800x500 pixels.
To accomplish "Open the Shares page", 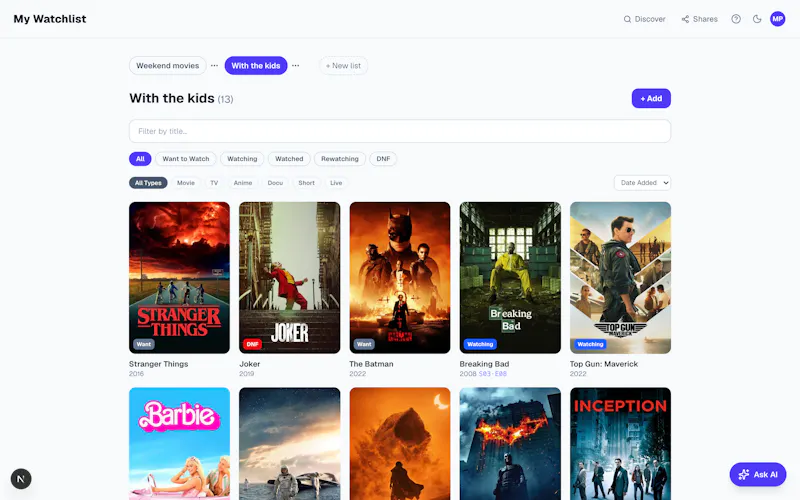I will click(699, 19).
